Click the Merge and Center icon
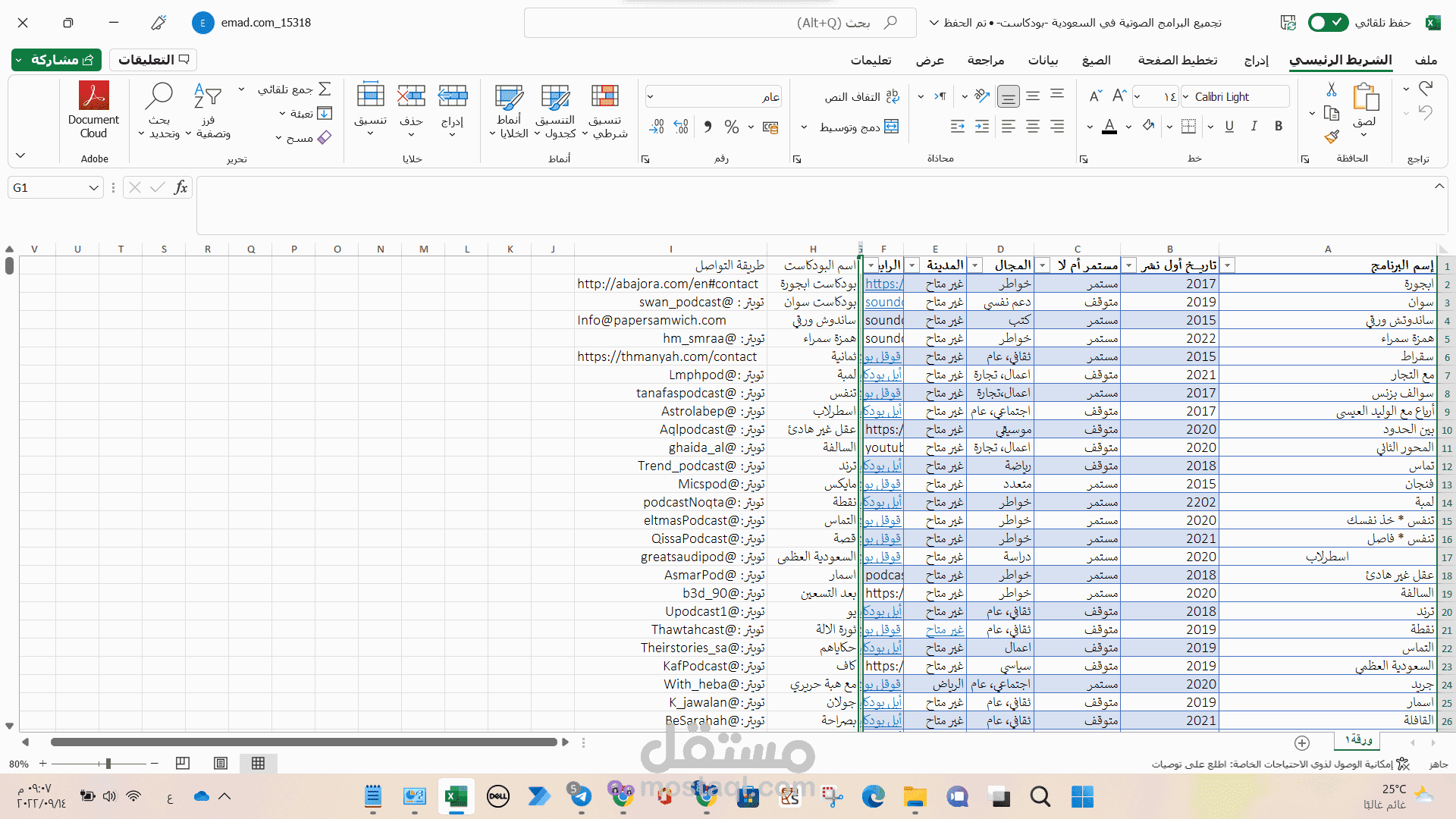The image size is (1456, 819). pyautogui.click(x=892, y=127)
